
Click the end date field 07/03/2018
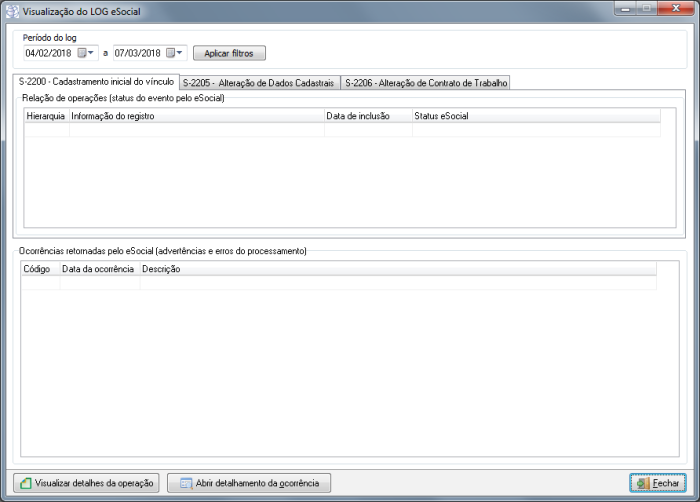click(x=138, y=52)
